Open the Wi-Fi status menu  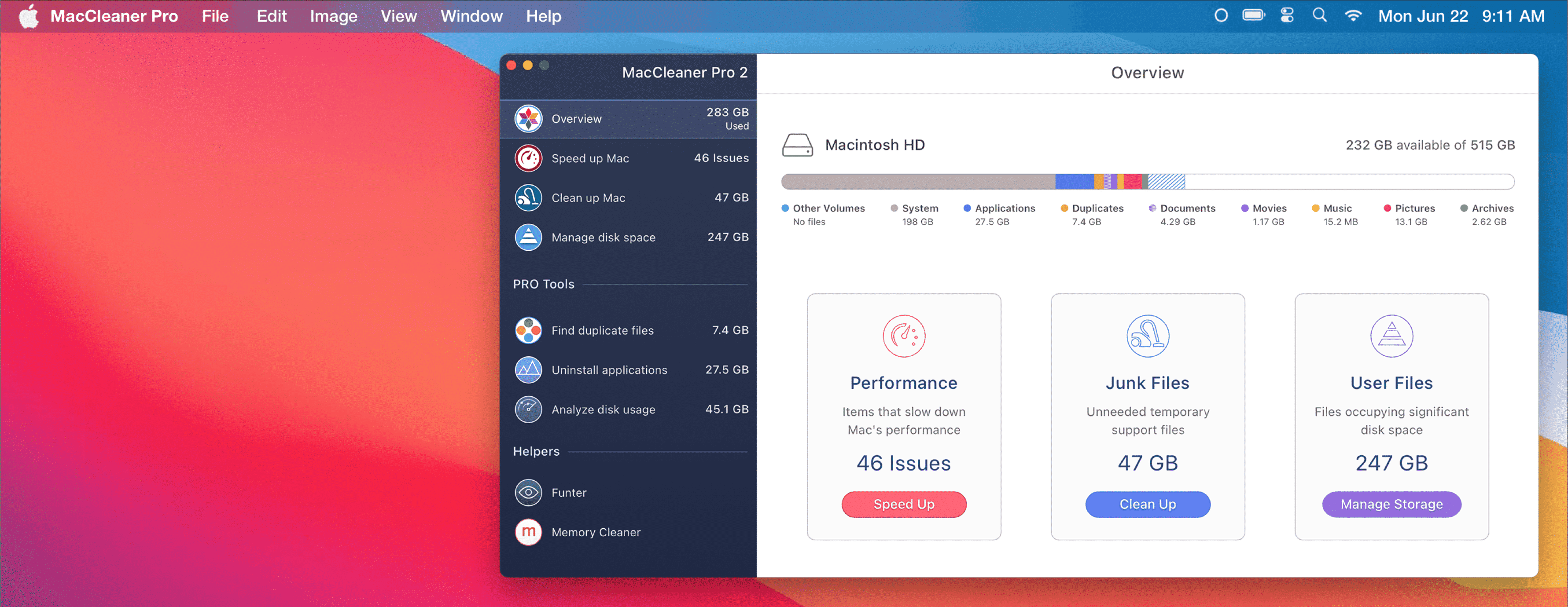click(1353, 16)
